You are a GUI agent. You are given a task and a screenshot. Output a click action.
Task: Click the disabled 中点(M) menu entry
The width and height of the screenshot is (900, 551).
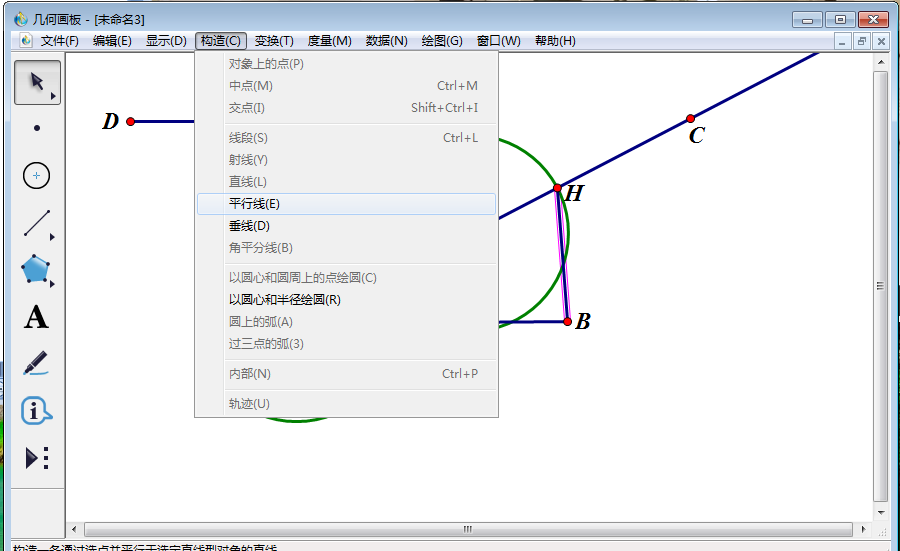coord(346,86)
